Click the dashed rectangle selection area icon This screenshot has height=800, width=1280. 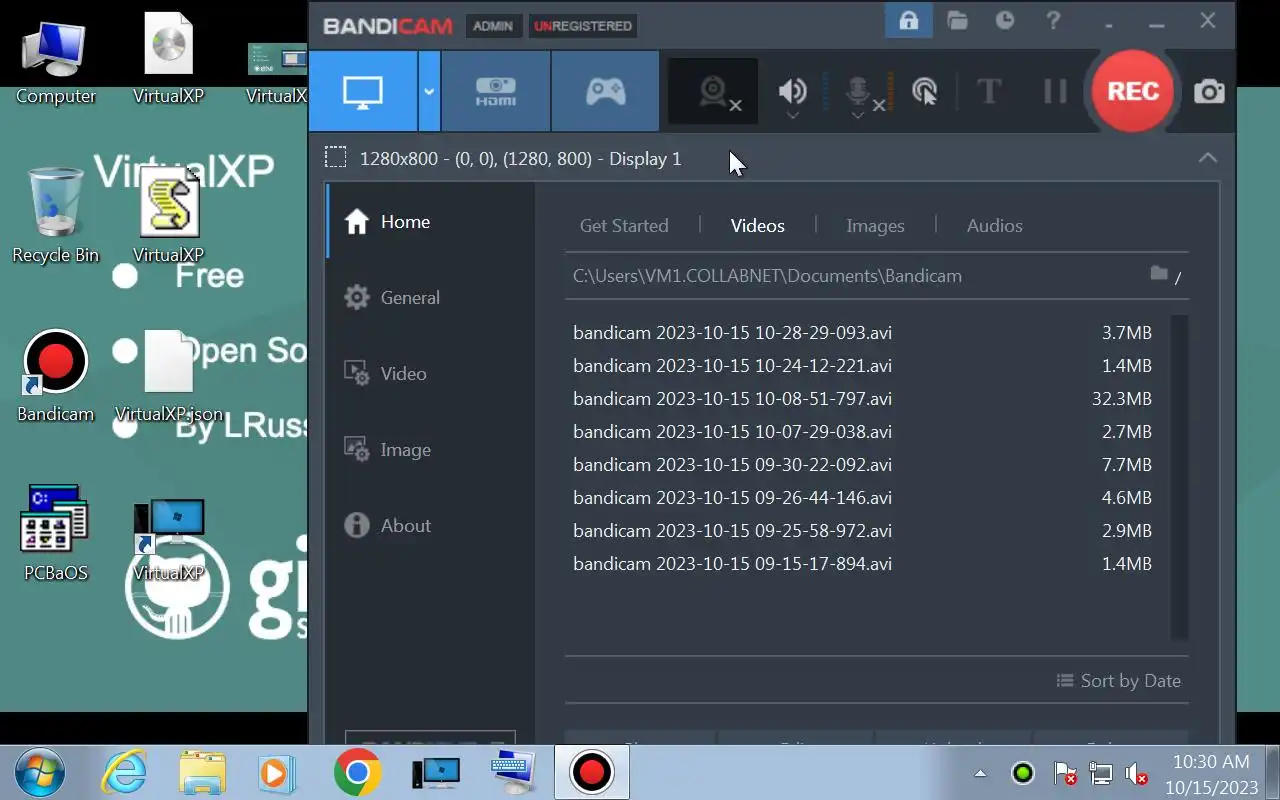336,158
